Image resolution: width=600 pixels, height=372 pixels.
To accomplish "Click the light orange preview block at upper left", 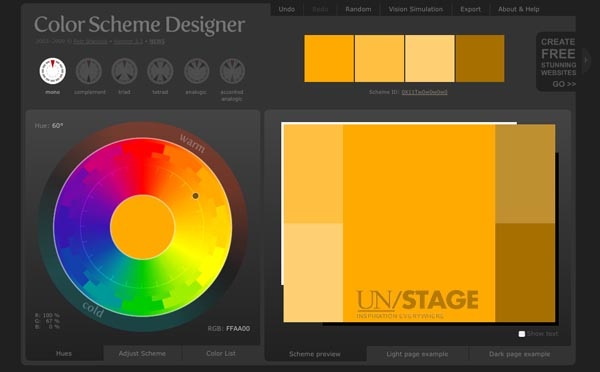I will pyautogui.click(x=313, y=174).
